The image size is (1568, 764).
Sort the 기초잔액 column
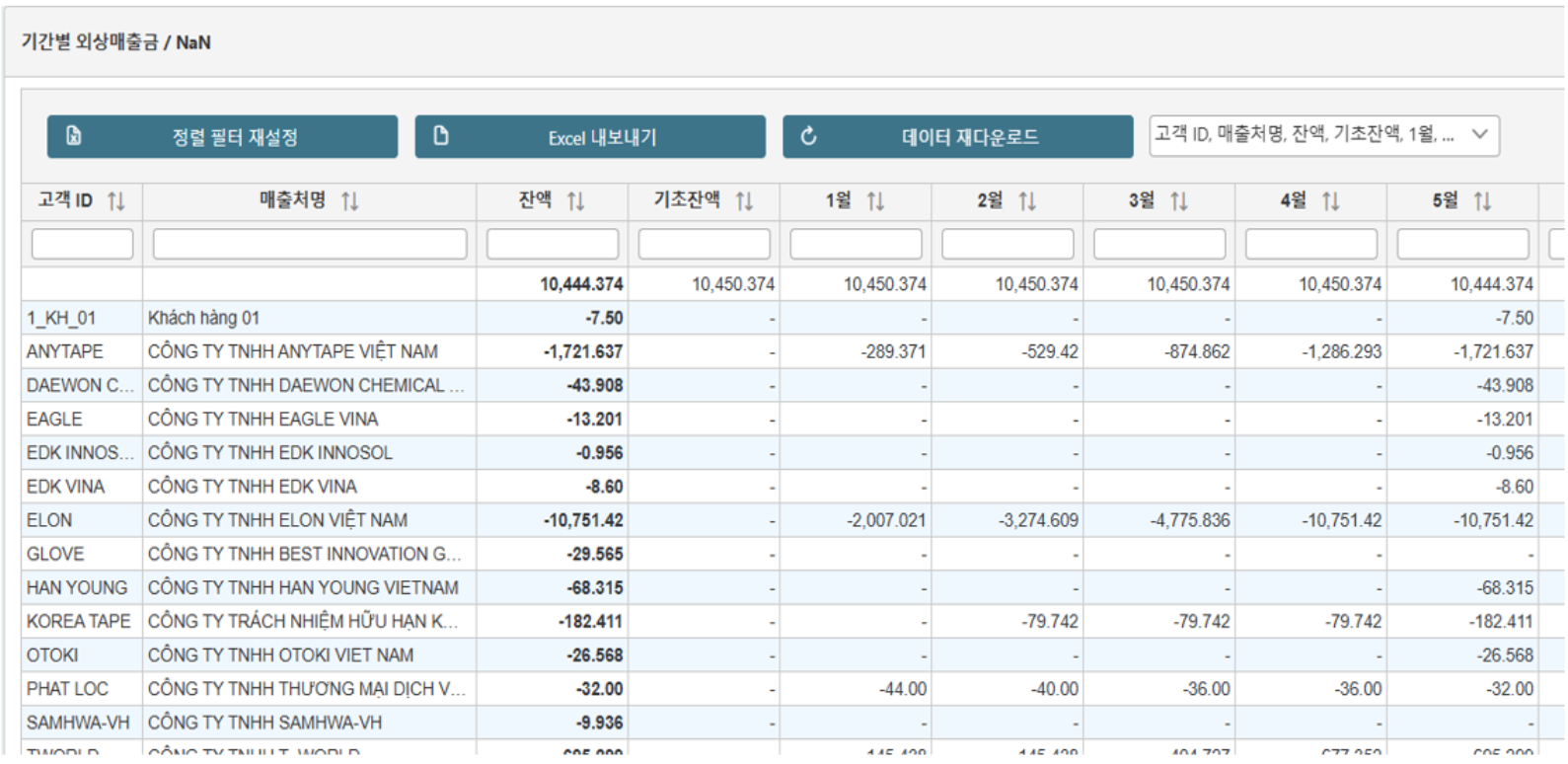point(744,201)
